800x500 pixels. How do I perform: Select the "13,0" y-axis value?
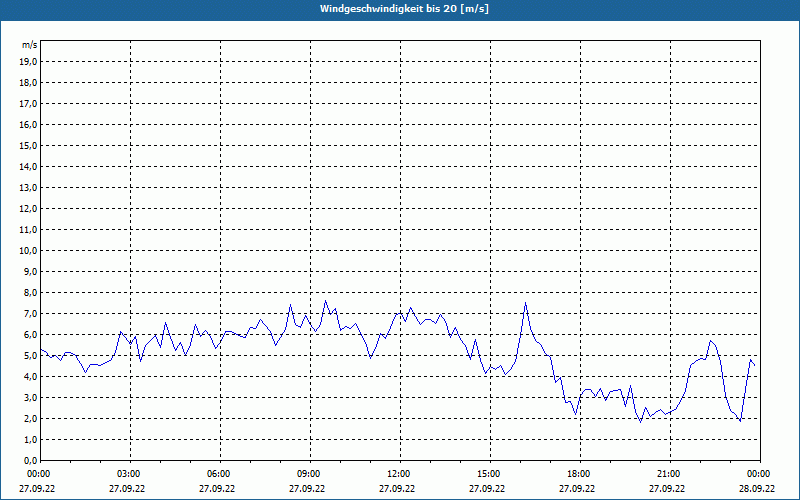[29, 188]
